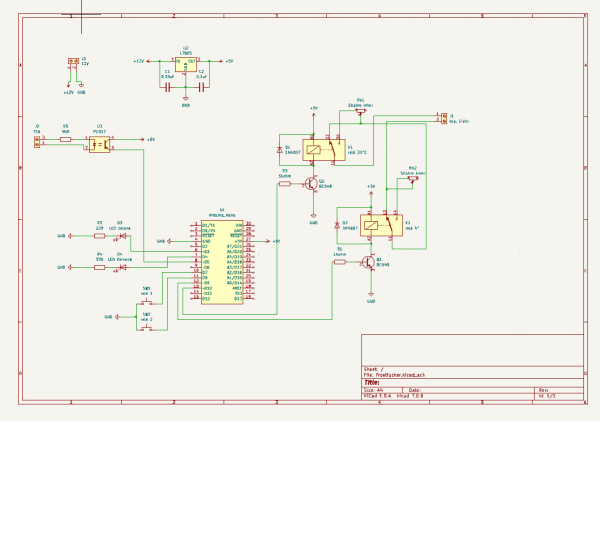Select the L7805 voltage regulator symbol U2

186,64
